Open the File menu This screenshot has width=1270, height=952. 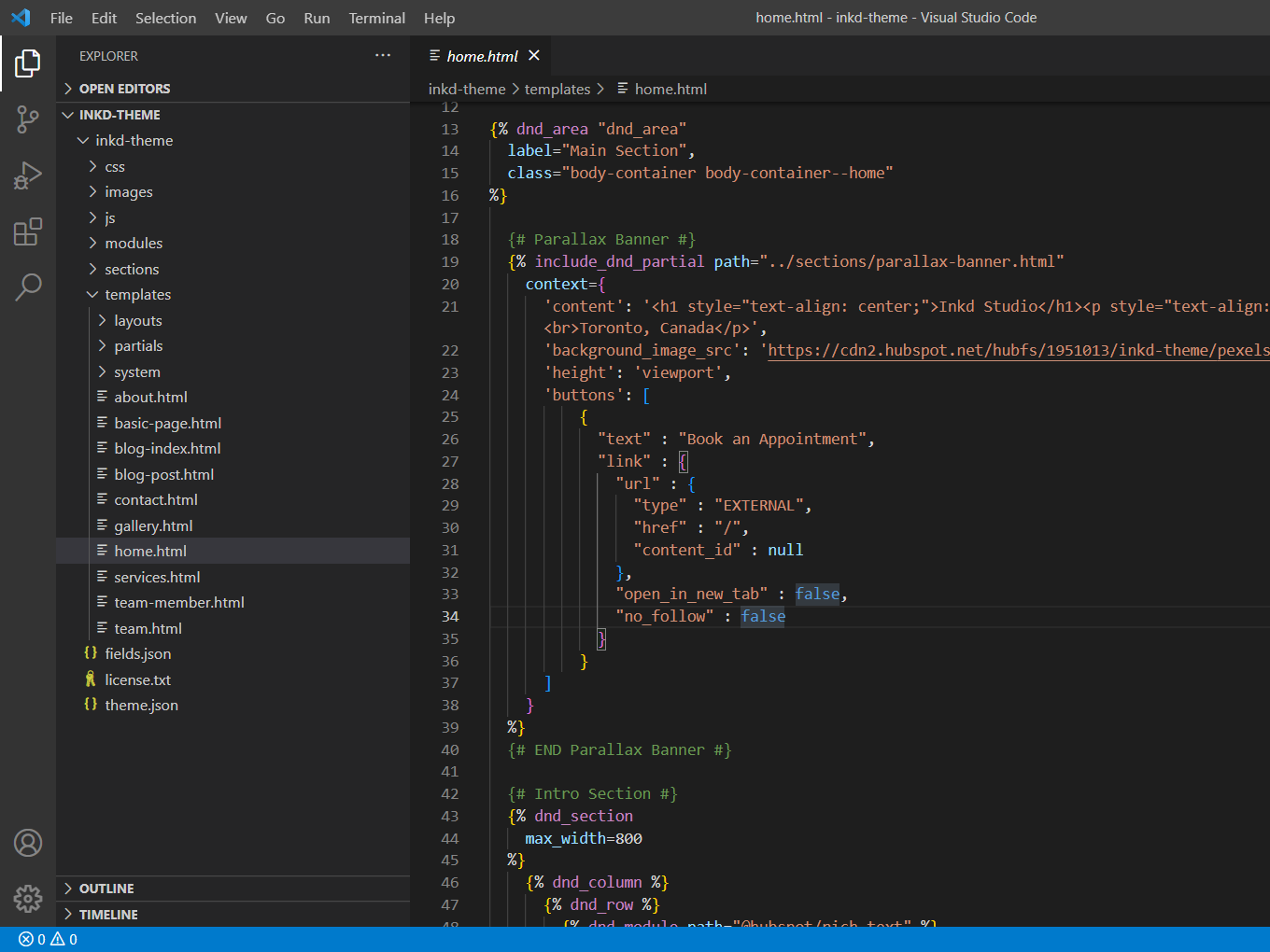[62, 18]
